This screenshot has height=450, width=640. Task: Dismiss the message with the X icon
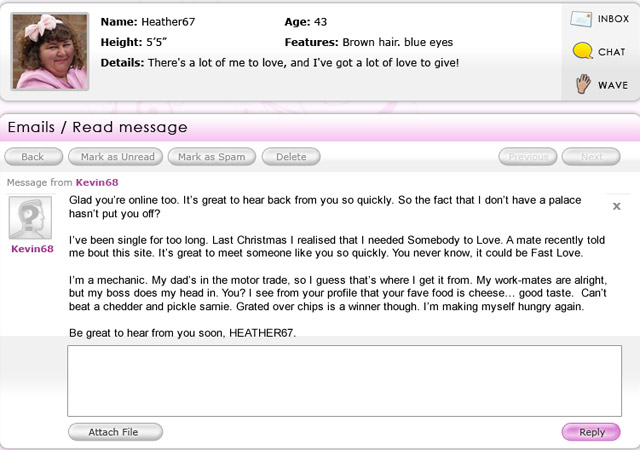click(x=616, y=206)
